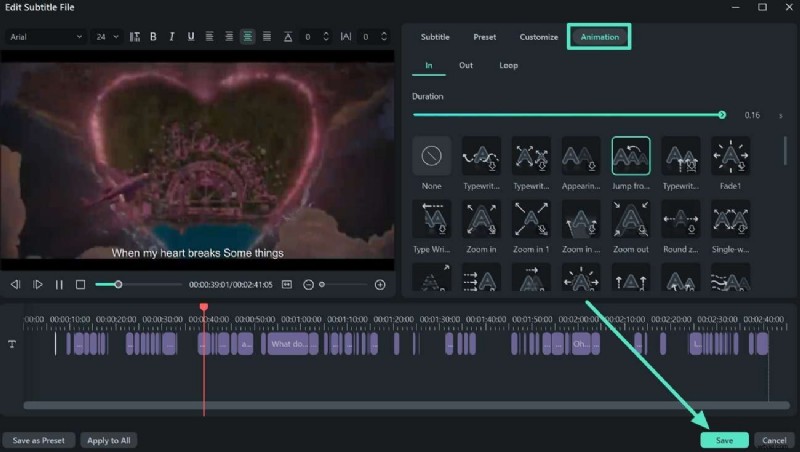The width and height of the screenshot is (800, 452).
Task: Click the timeline horizontal scrollbar
Action: [x=407, y=405]
